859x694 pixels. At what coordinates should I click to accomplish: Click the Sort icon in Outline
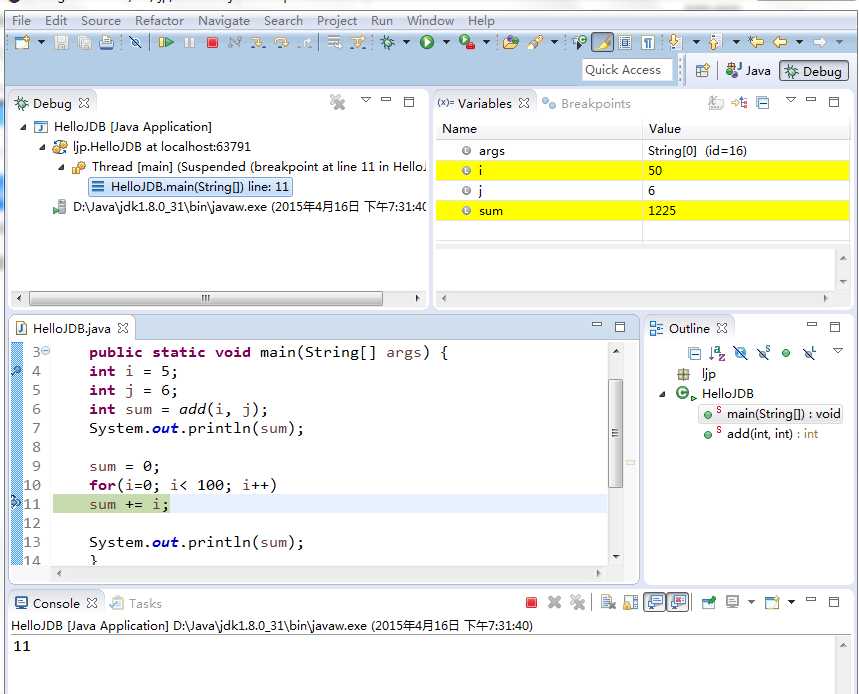click(x=717, y=353)
